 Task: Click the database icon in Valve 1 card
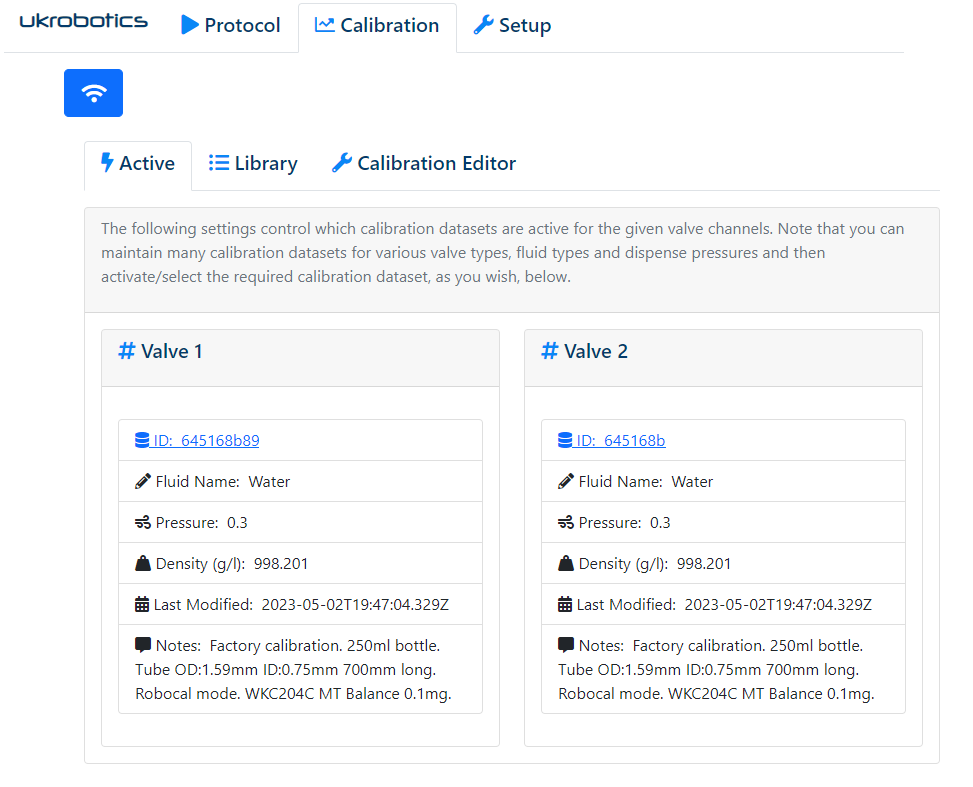tap(142, 440)
